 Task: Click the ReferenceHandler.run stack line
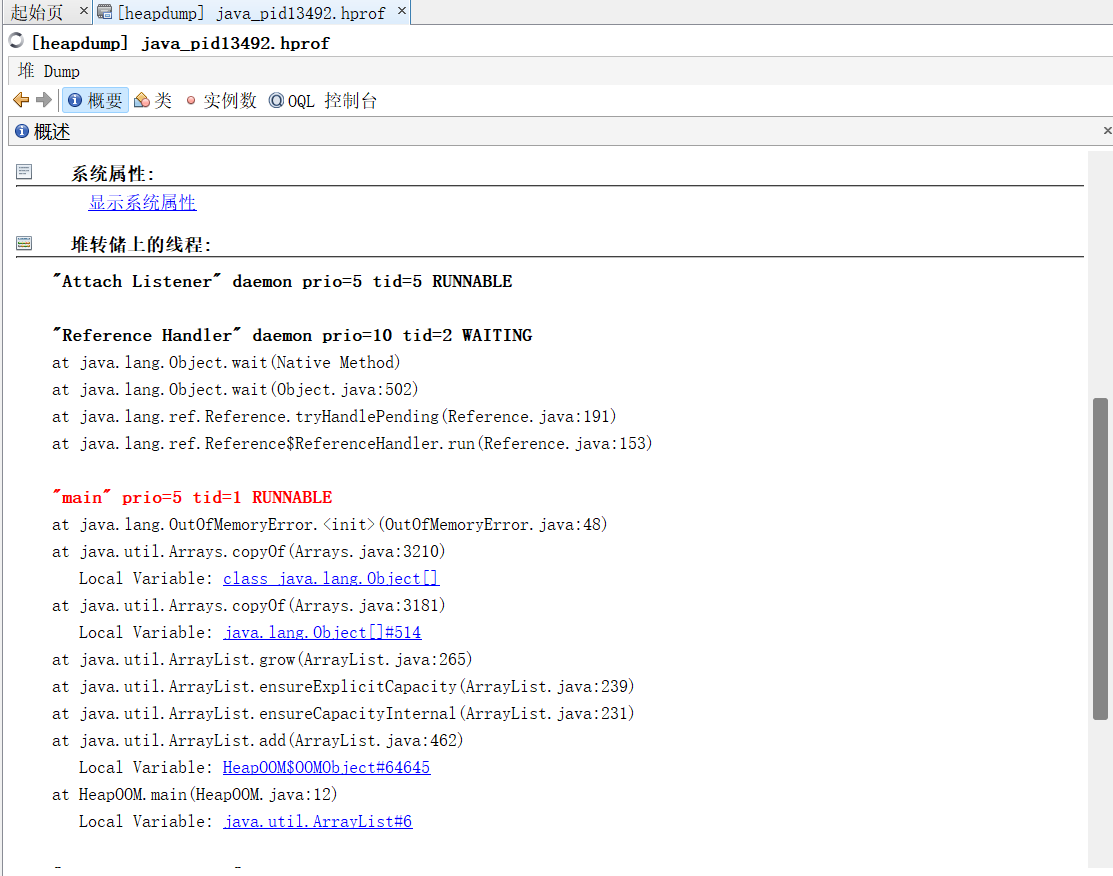click(352, 444)
